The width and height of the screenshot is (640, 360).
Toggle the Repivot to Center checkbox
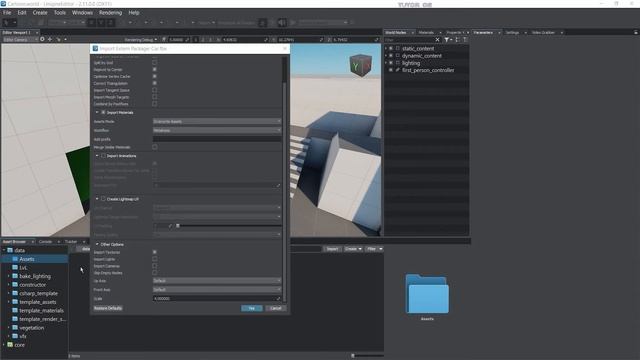pyautogui.click(x=155, y=69)
